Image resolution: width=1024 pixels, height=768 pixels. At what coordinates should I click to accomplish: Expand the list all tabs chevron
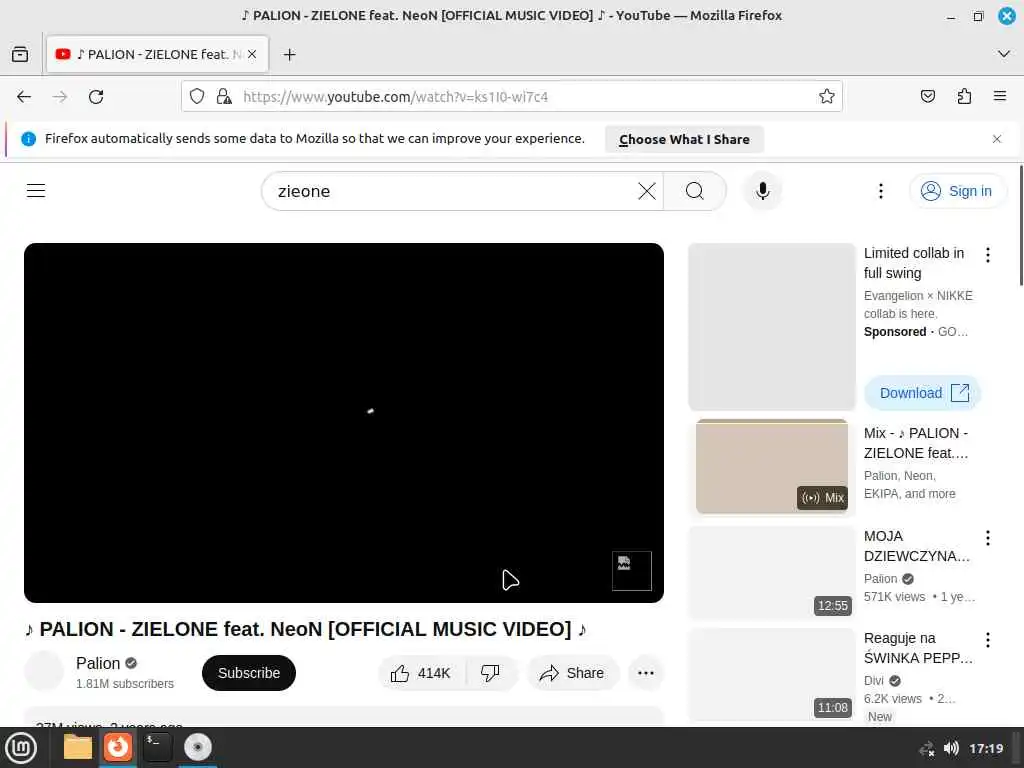(1004, 54)
